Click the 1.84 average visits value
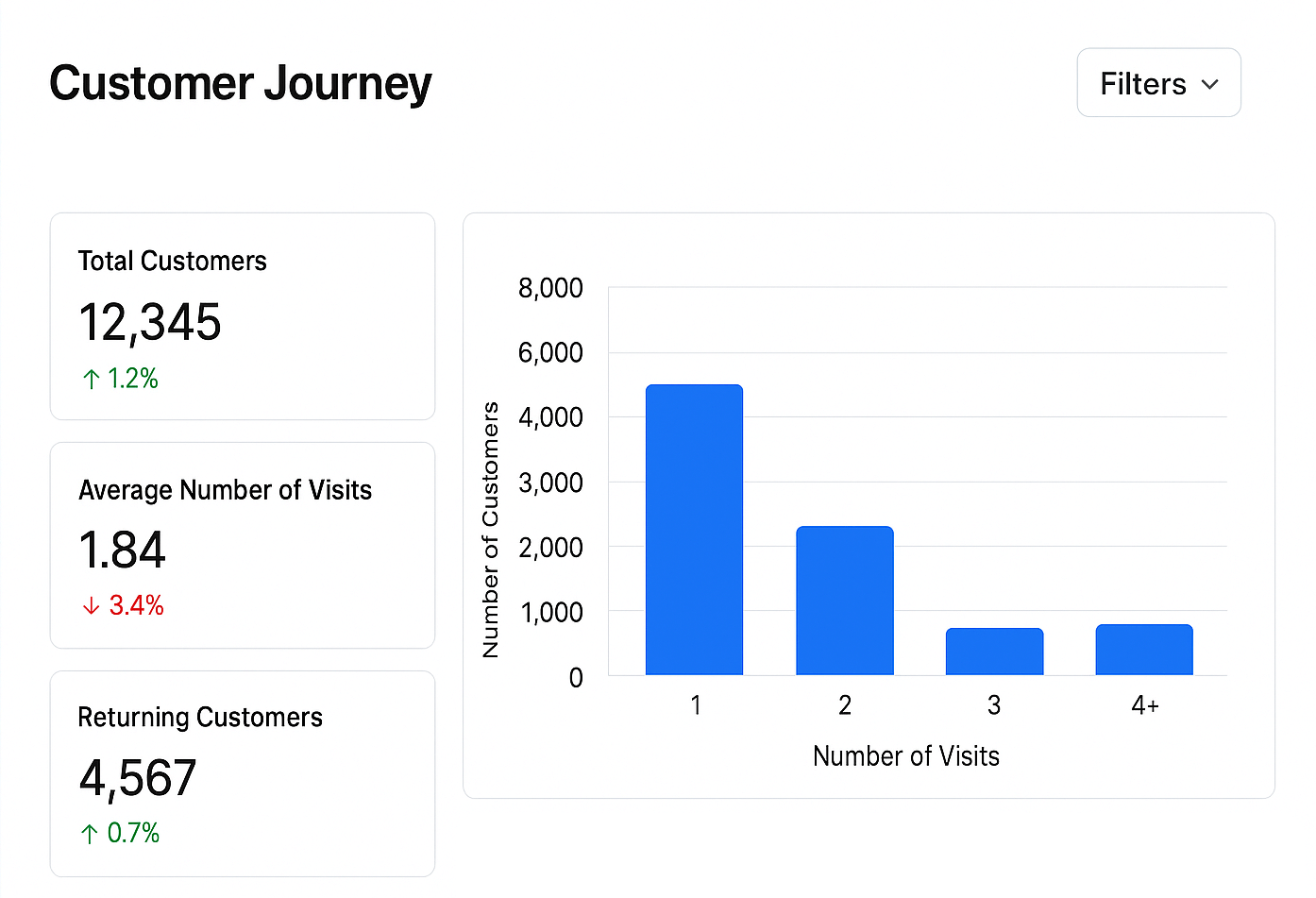 tap(123, 550)
